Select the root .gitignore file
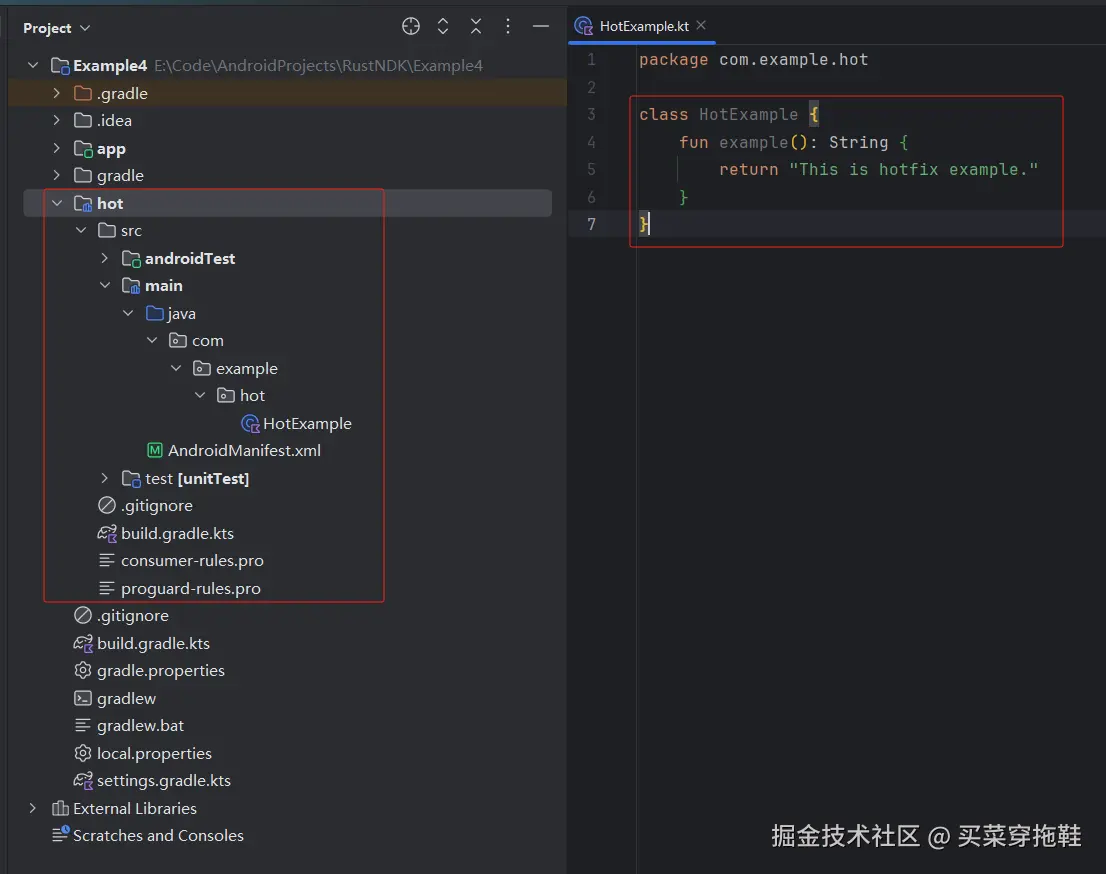Screen dimensions: 1106x874 tap(133, 615)
